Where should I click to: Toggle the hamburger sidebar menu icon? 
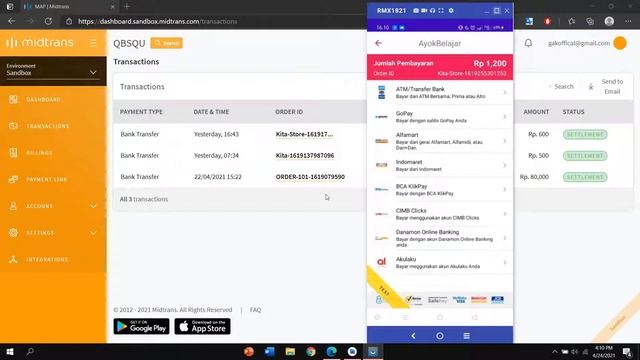[93, 42]
